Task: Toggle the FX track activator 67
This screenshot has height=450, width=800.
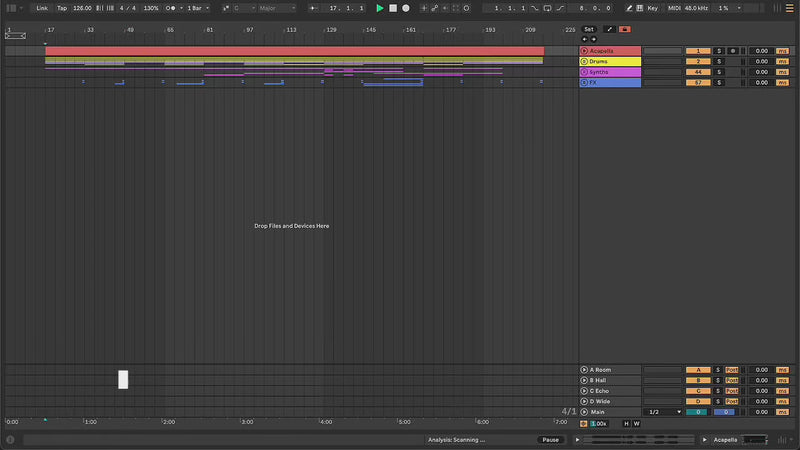Action: [x=697, y=83]
